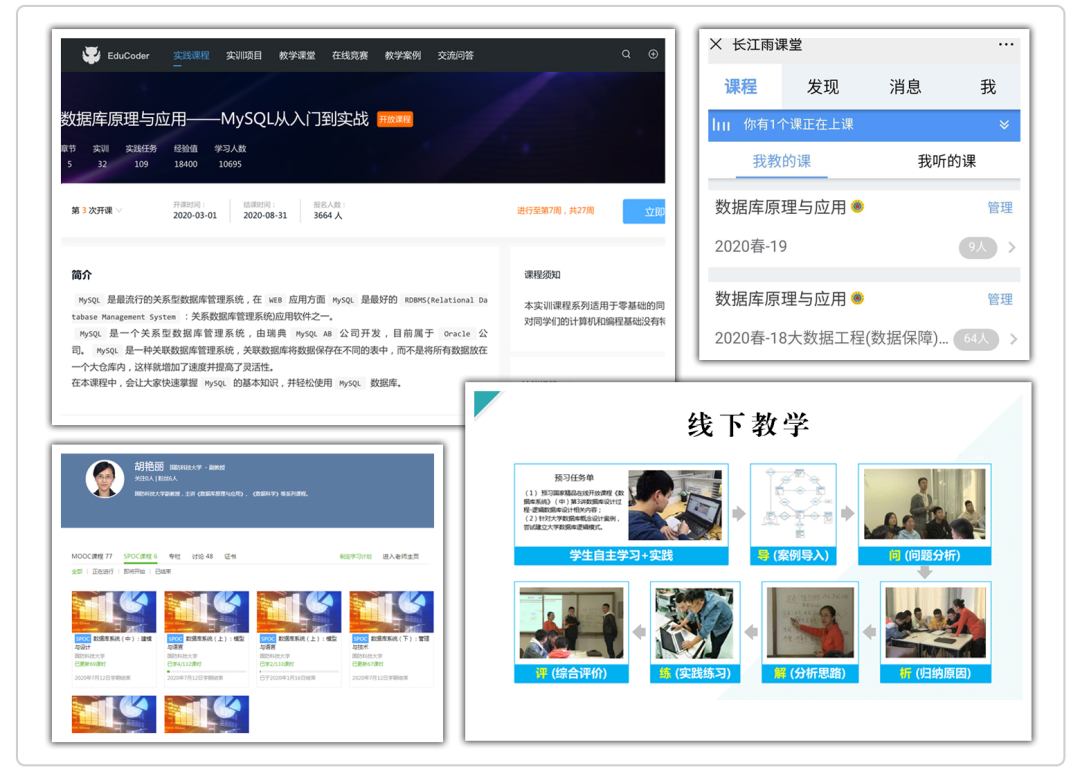Click the 经验值 18400 statistic
This screenshot has width=1080, height=774.
click(x=185, y=156)
